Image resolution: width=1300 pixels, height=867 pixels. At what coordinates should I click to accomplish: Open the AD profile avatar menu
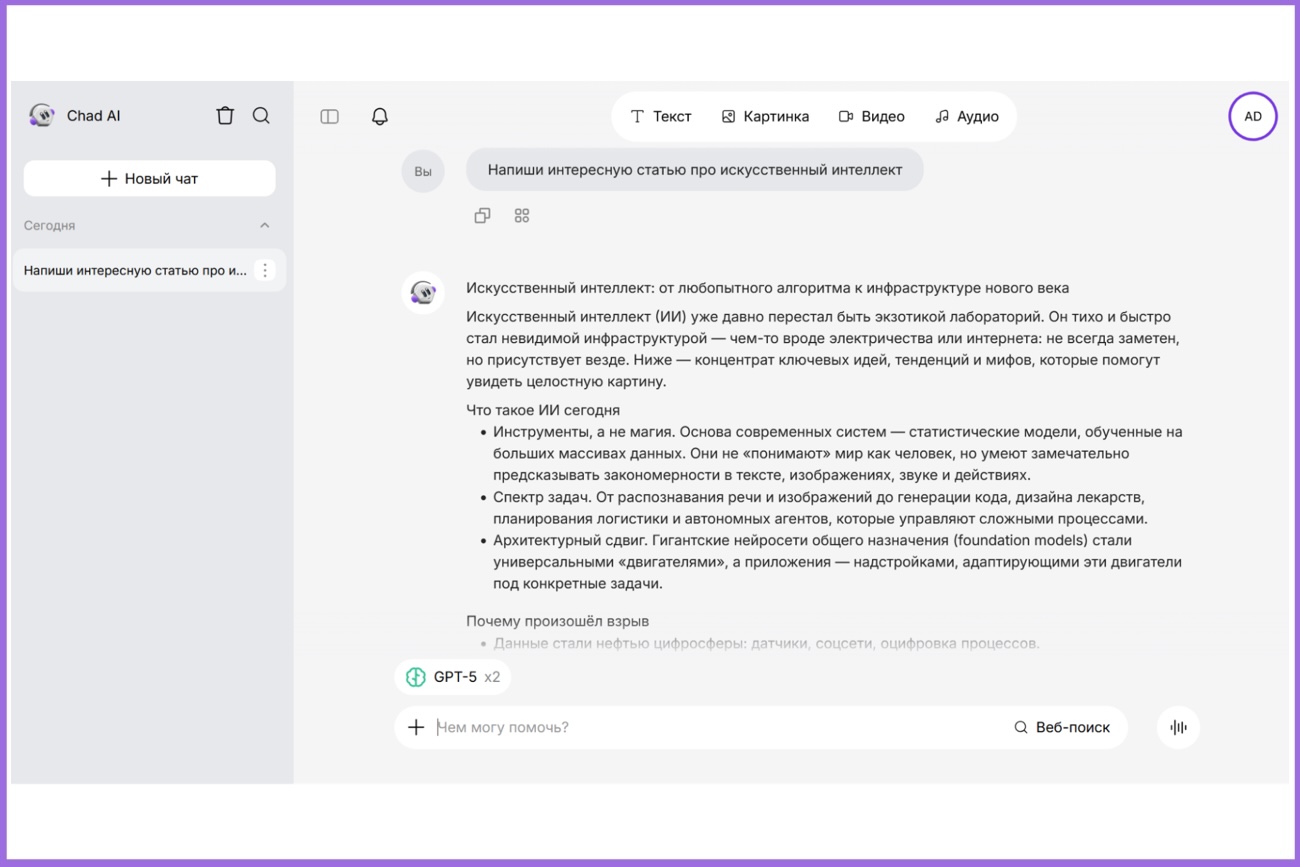click(1252, 117)
